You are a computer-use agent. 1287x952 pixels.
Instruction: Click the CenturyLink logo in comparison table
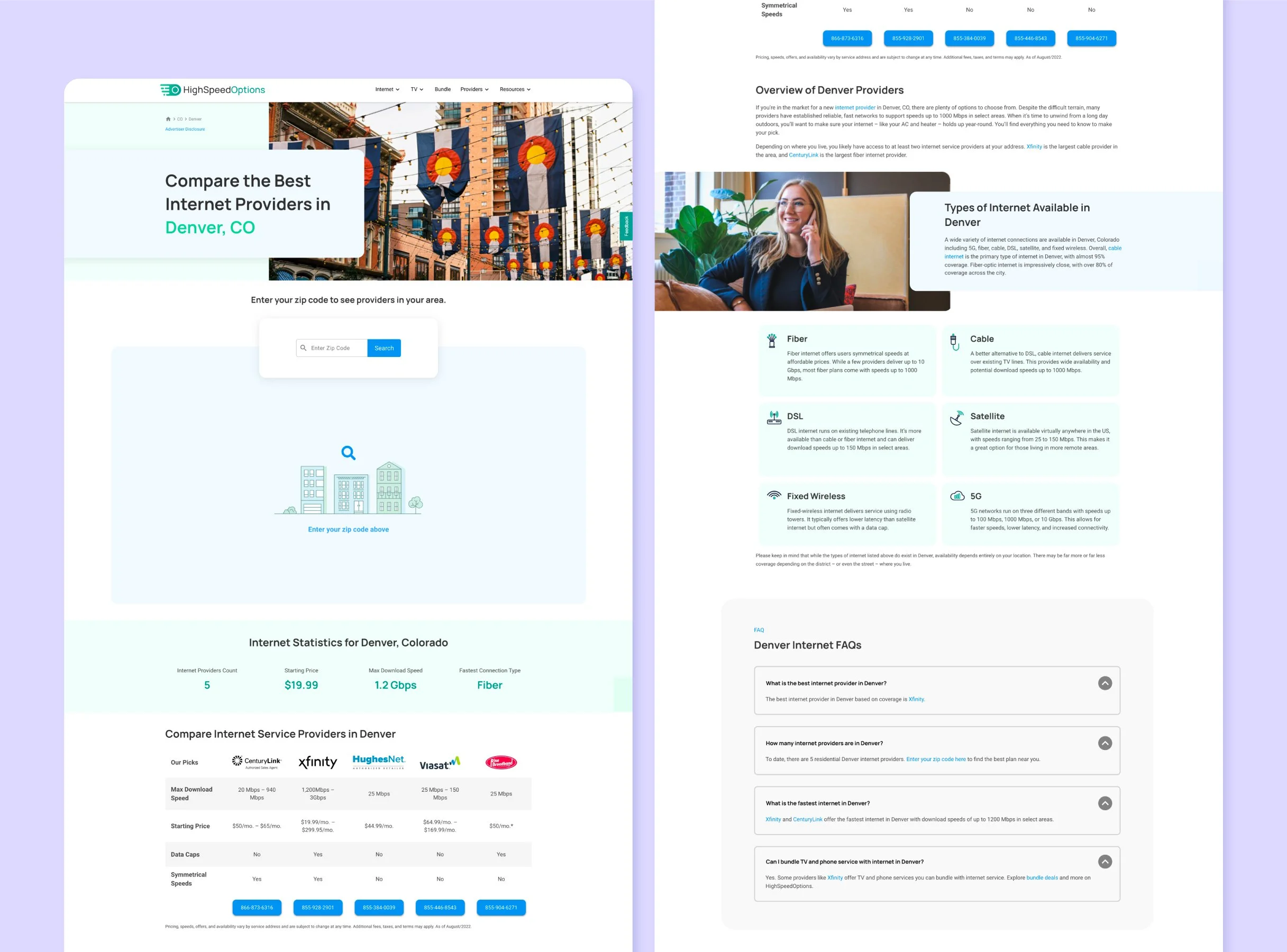257,763
